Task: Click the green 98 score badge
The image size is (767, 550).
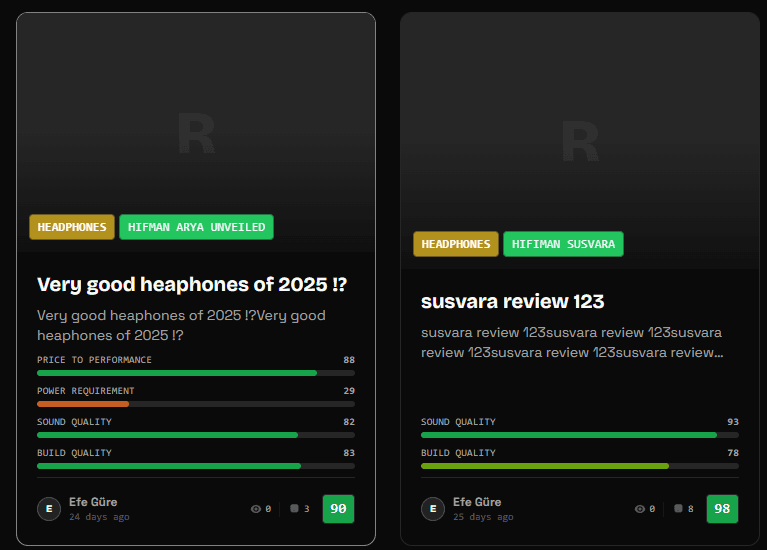Action: [722, 509]
